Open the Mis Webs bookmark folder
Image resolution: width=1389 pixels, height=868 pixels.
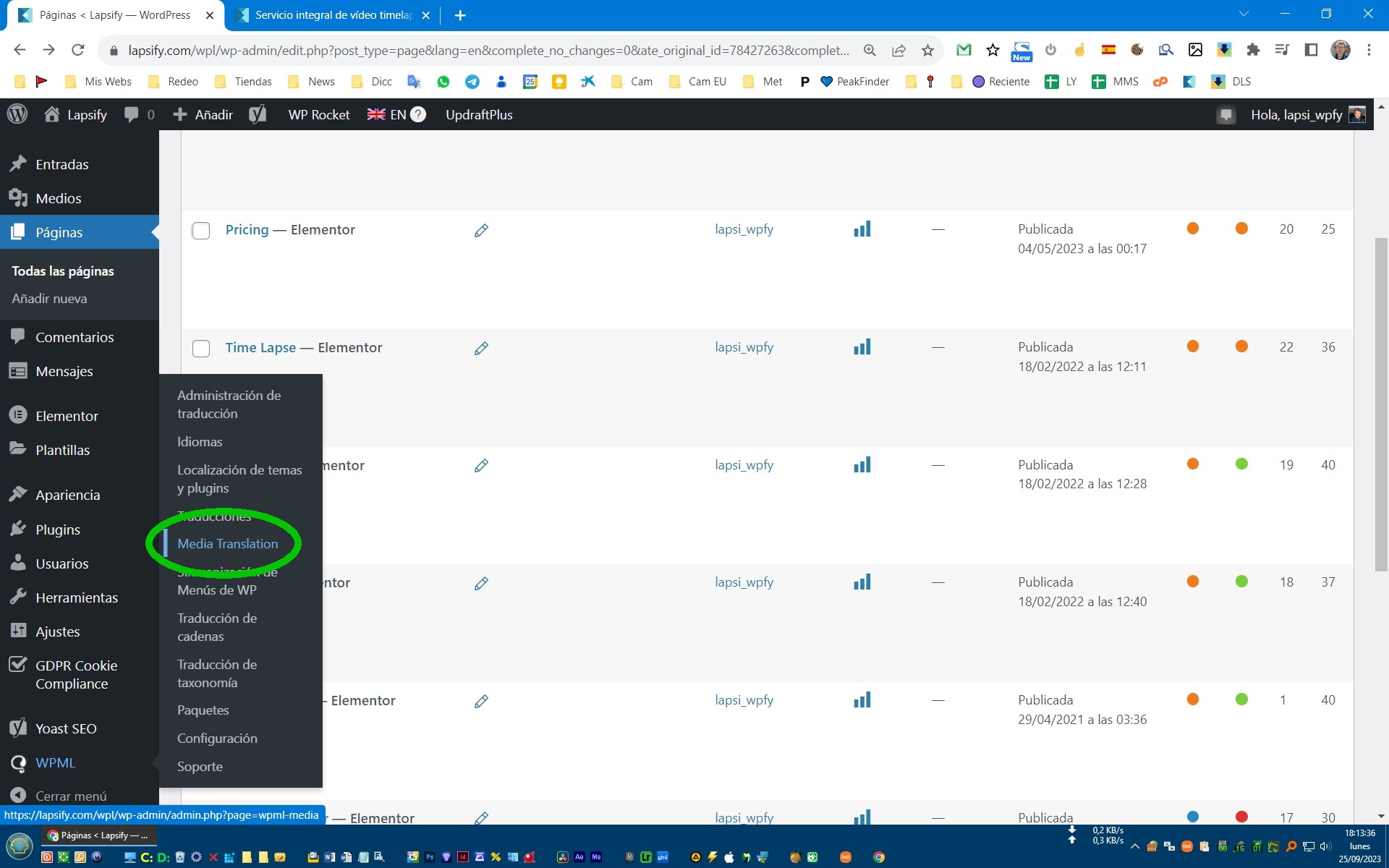(98, 82)
